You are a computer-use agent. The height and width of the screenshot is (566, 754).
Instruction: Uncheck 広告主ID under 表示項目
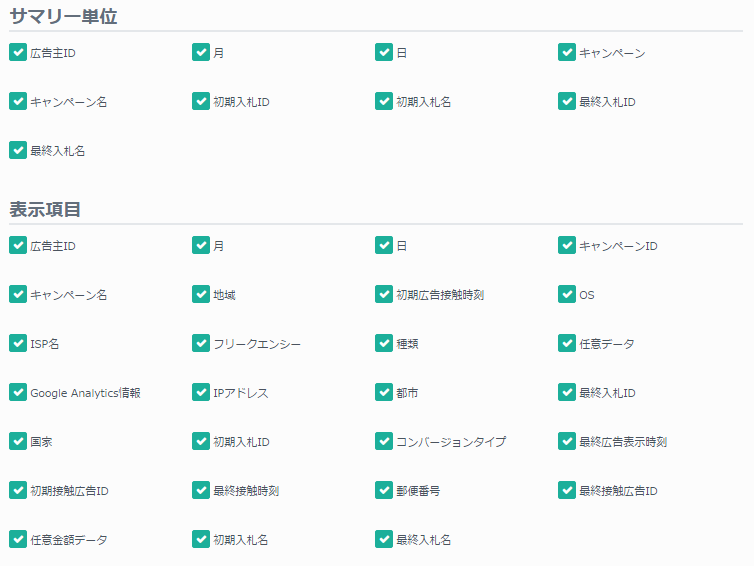point(18,245)
